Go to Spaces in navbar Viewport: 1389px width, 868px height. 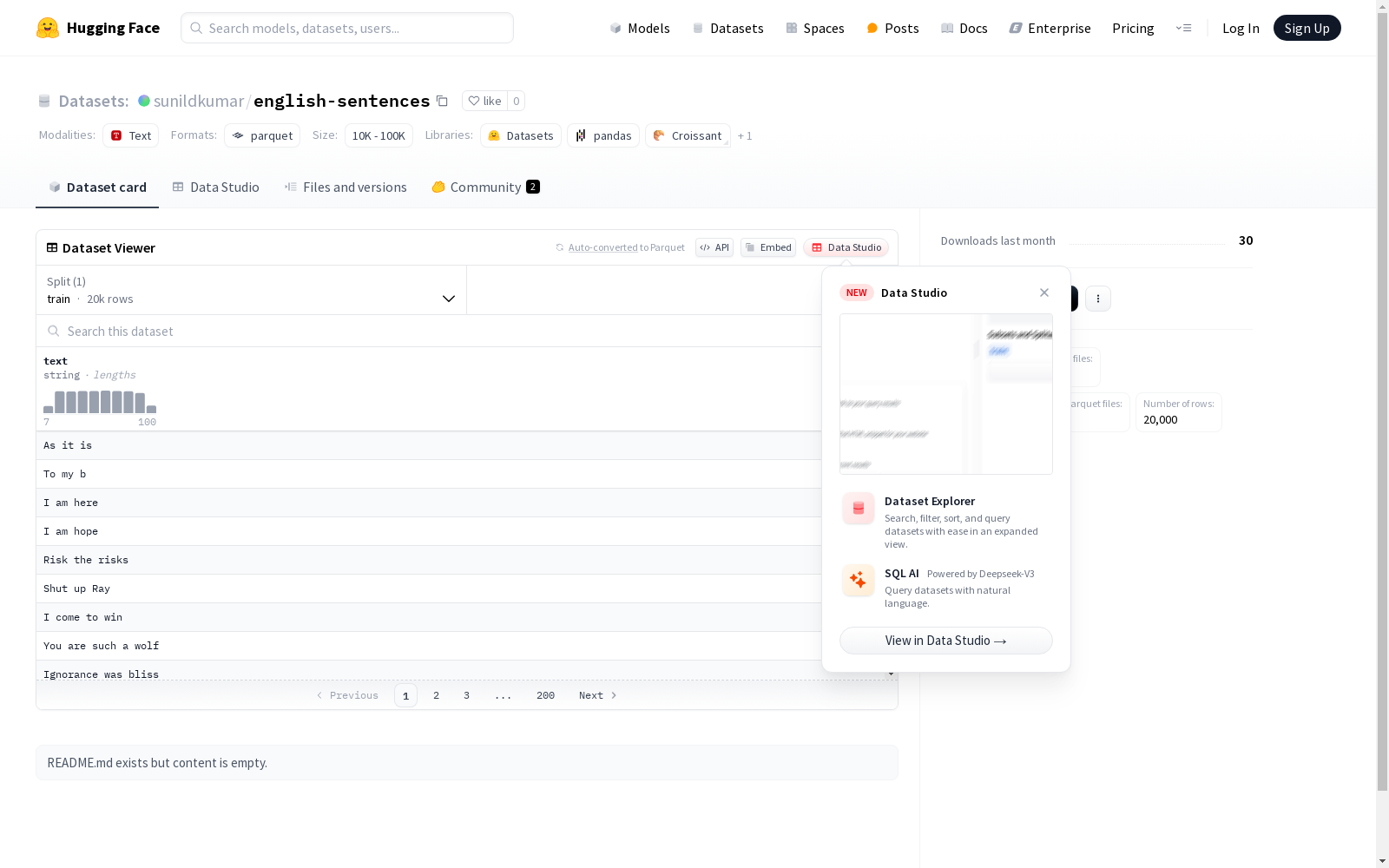(815, 28)
